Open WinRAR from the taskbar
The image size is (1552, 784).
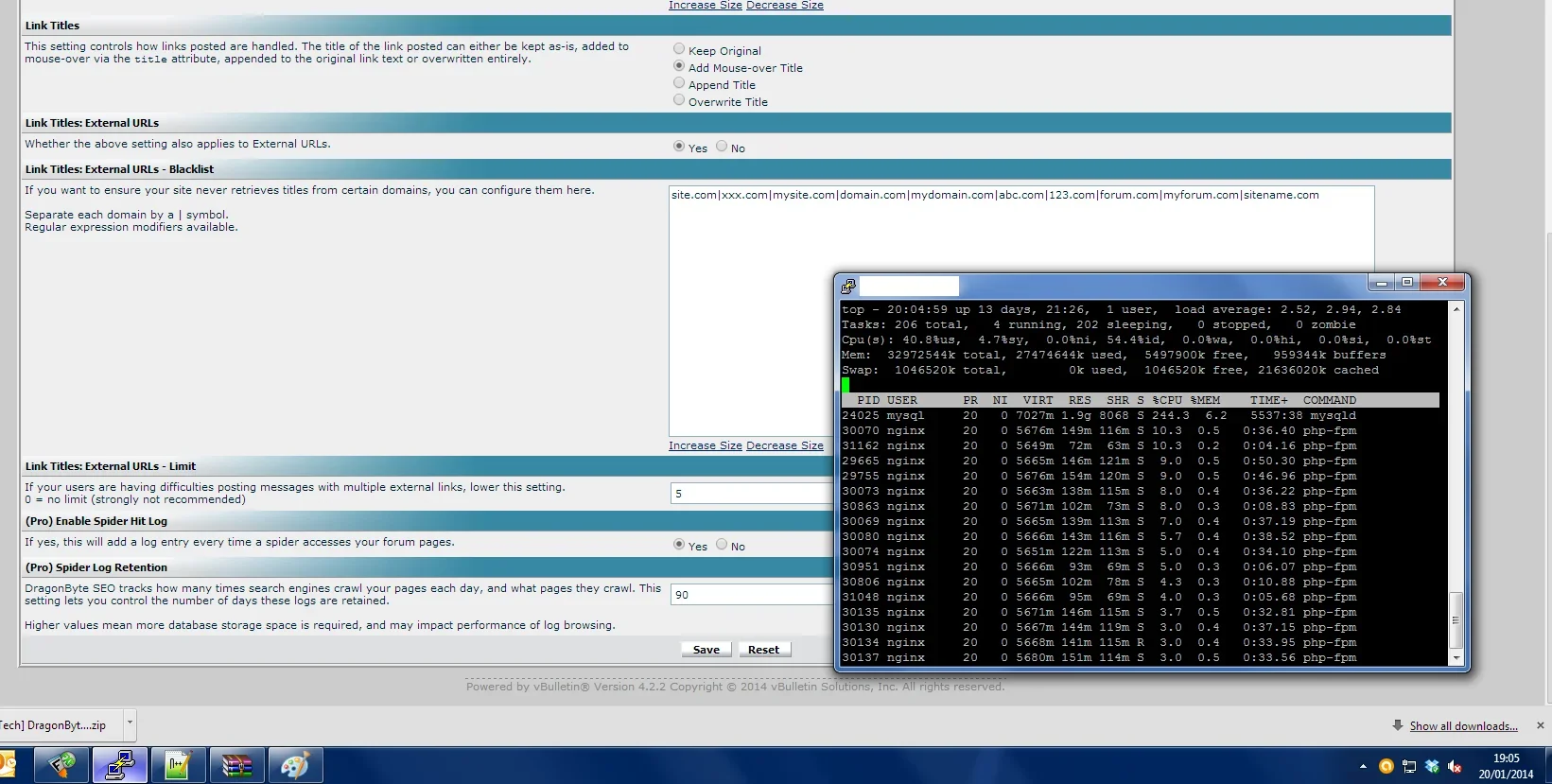pyautogui.click(x=236, y=765)
